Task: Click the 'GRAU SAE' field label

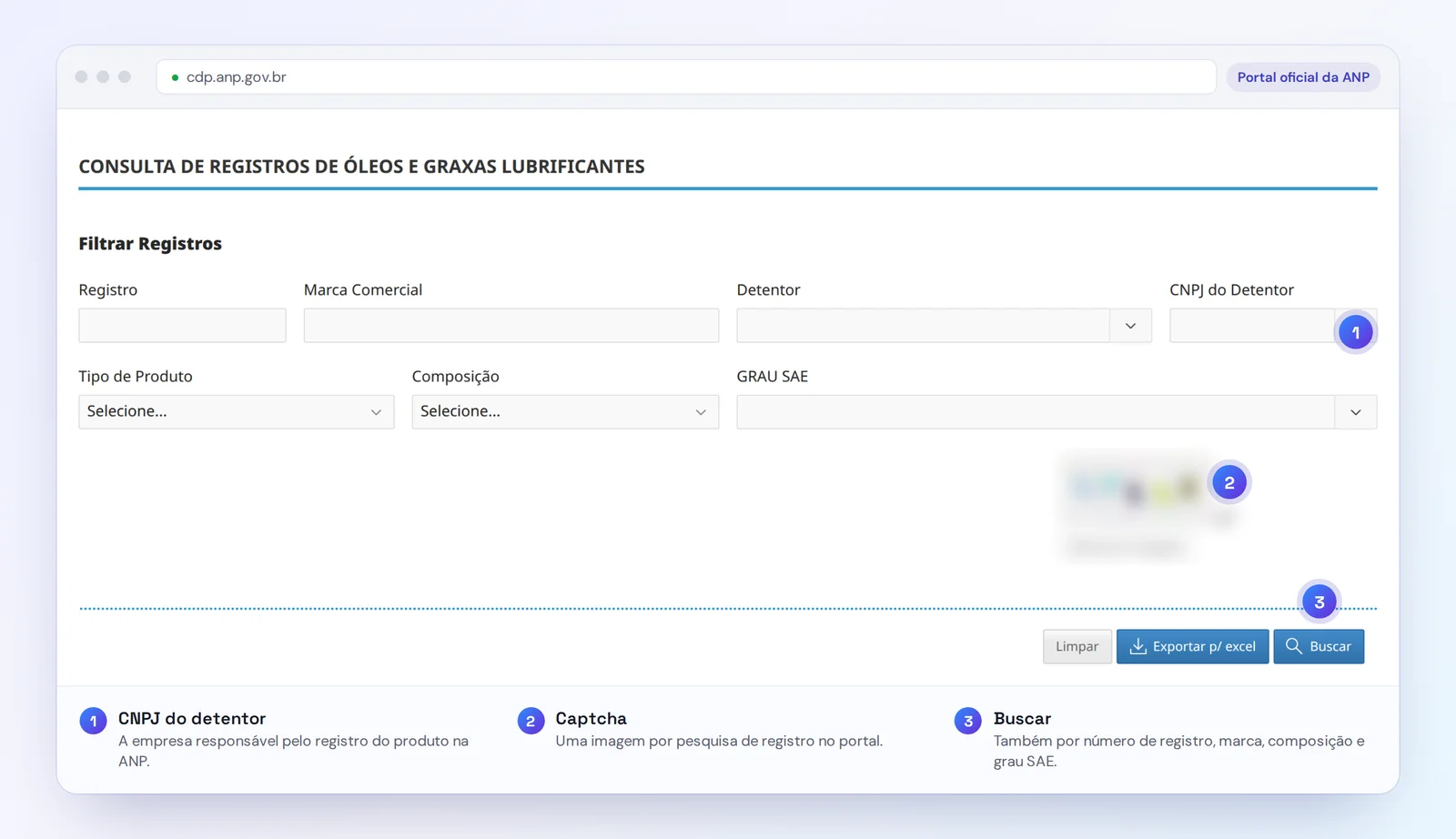Action: [773, 376]
